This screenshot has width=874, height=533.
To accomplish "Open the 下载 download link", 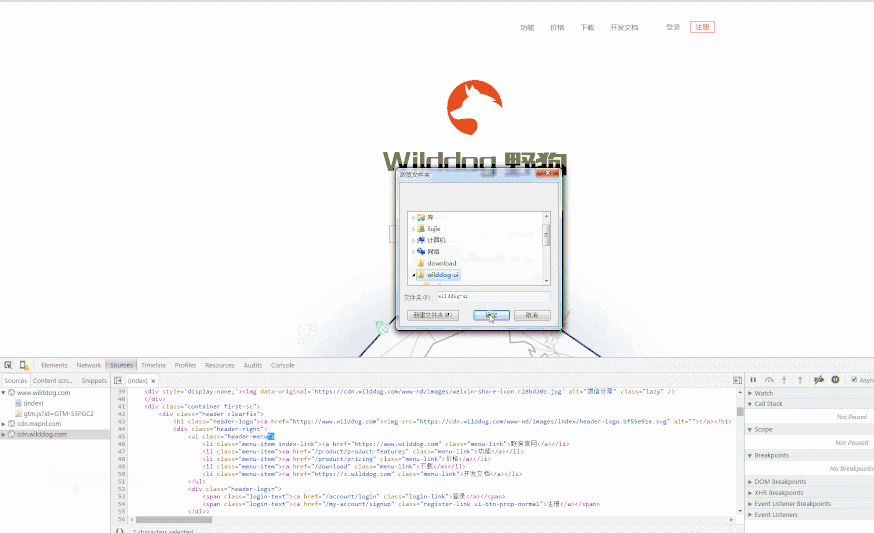I will coord(587,27).
